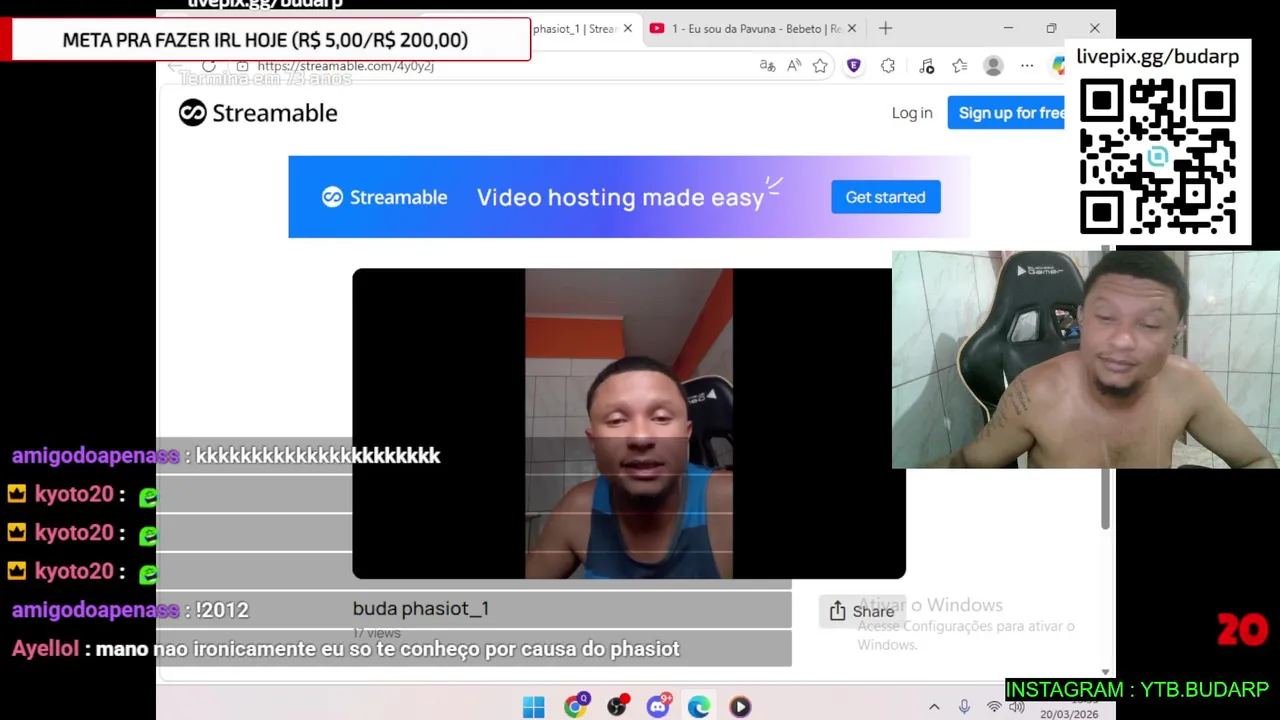This screenshot has height=720, width=1280.
Task: Open the purple shield extension icon
Action: 854,66
